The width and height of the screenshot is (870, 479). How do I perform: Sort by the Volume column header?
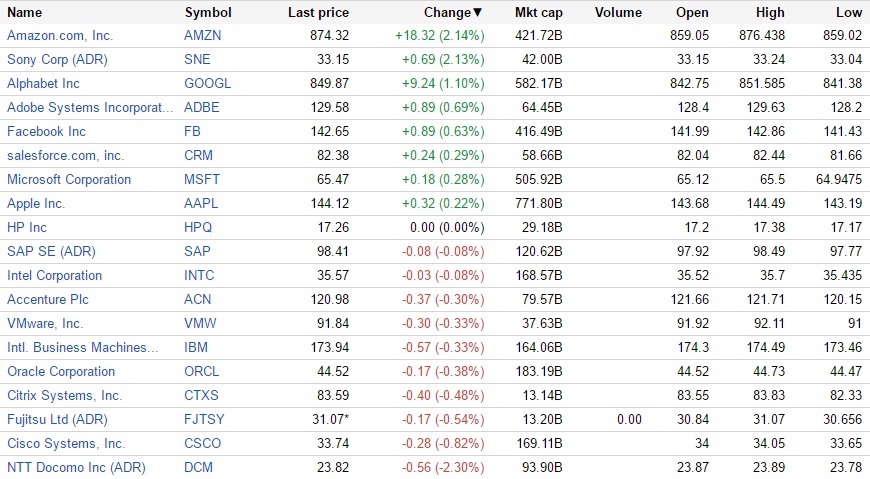pos(618,13)
